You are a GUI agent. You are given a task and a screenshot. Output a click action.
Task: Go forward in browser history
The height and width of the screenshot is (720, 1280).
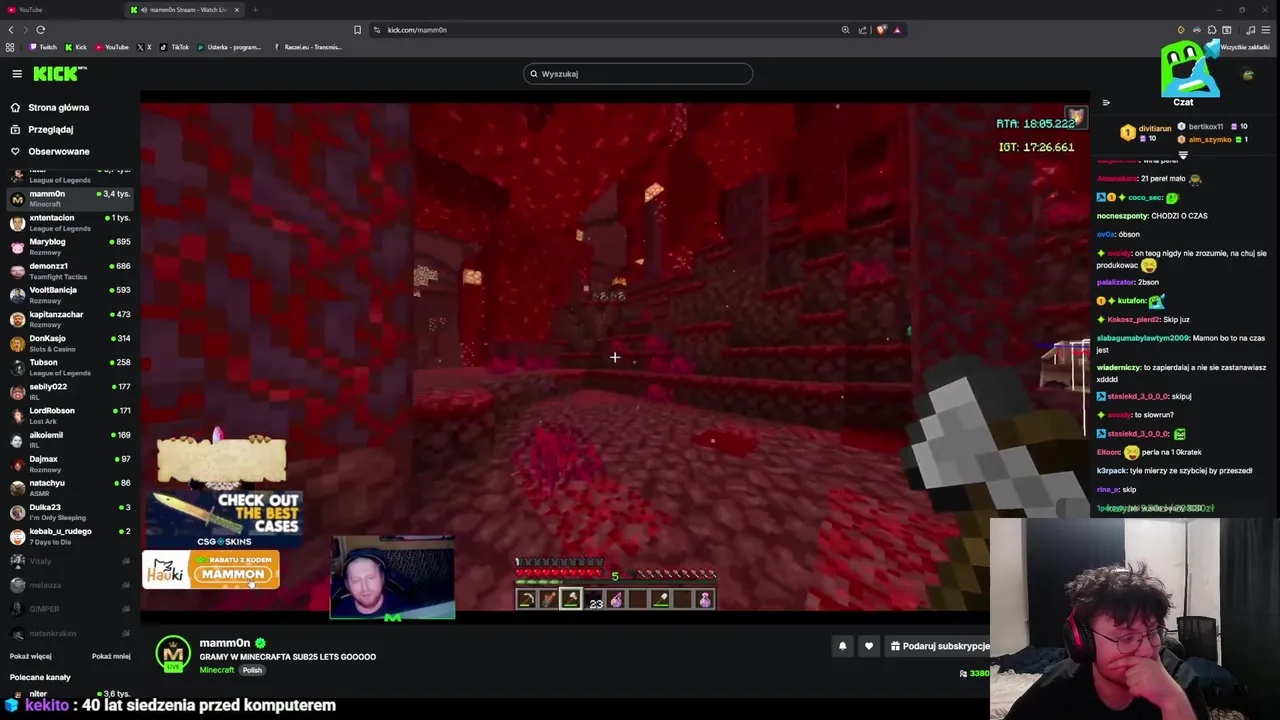pyautogui.click(x=26, y=30)
